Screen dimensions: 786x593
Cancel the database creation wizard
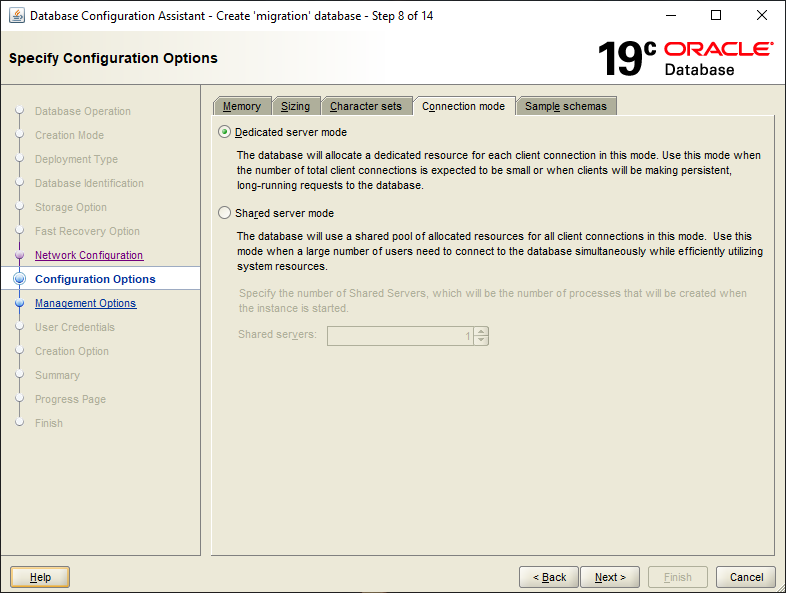coord(746,577)
